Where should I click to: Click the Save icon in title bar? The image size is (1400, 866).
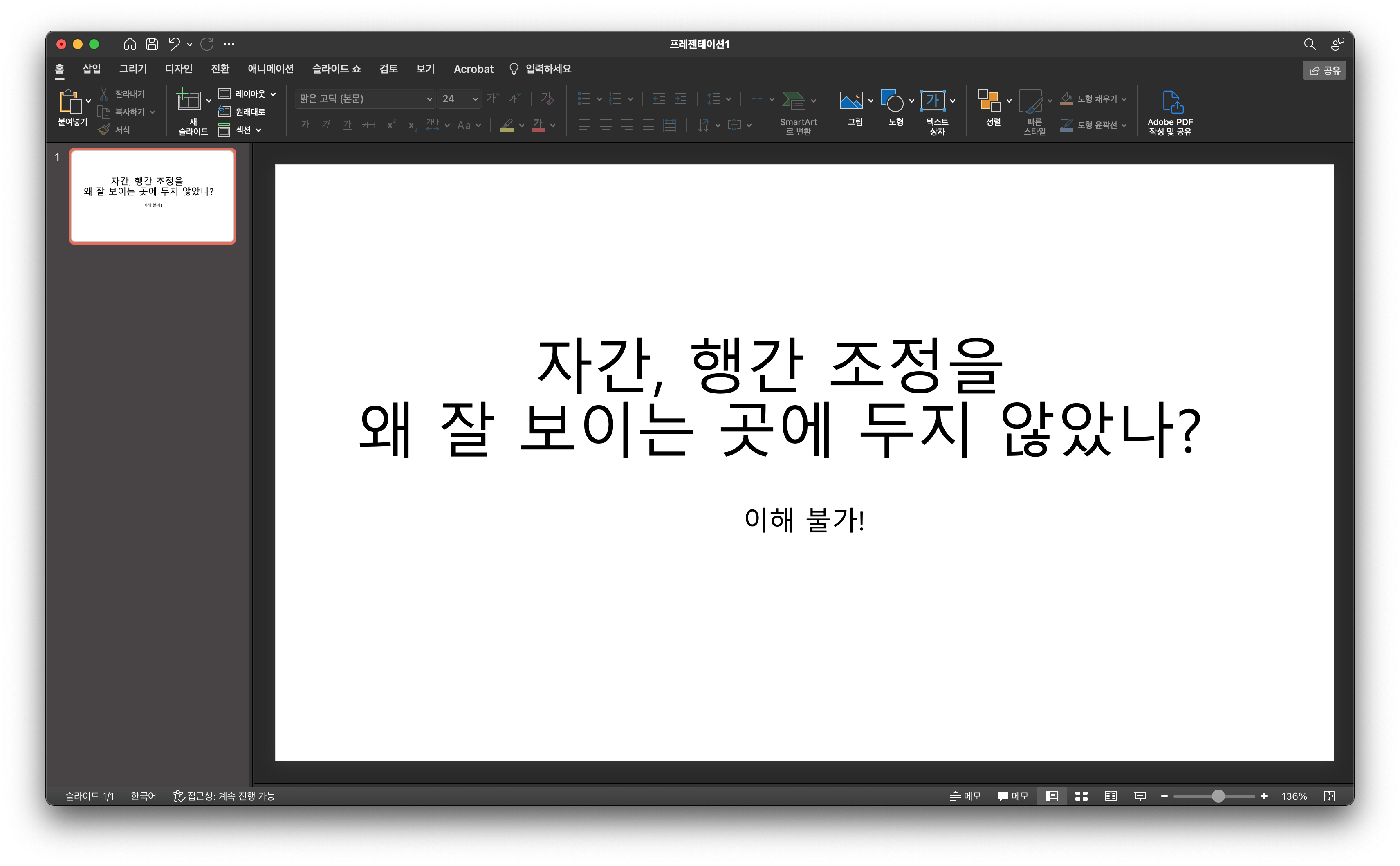(152, 44)
